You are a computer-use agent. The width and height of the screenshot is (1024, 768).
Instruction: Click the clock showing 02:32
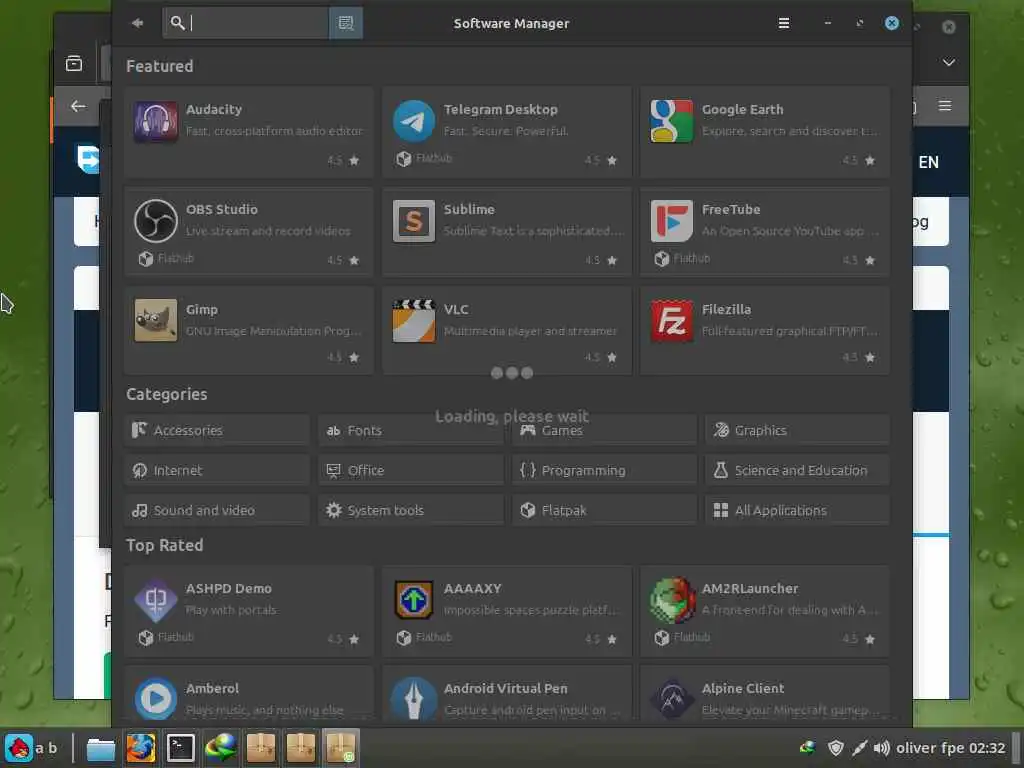pyautogui.click(x=987, y=748)
